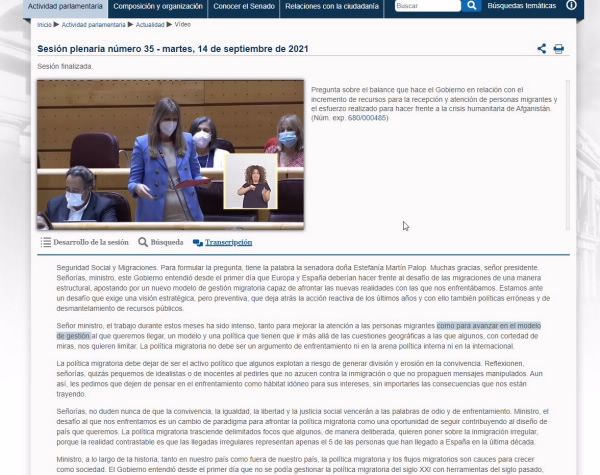Click the list icon beside Desarrollo
The width and height of the screenshot is (600, 475).
tap(46, 242)
